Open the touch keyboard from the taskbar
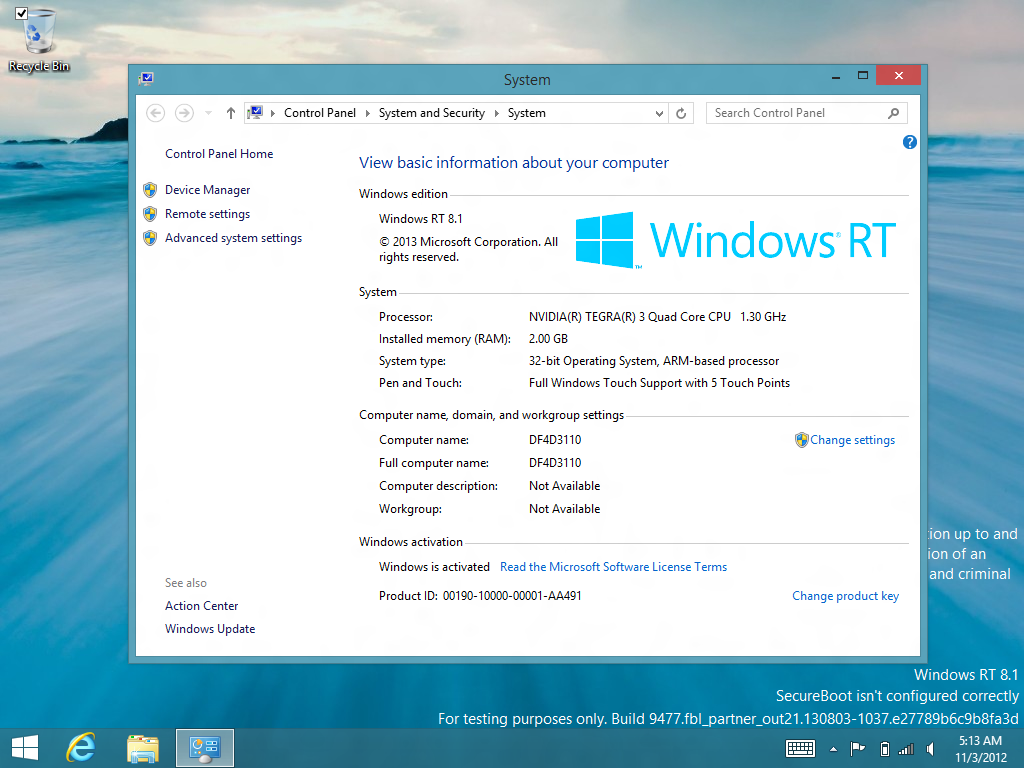1024x768 pixels. (800, 748)
